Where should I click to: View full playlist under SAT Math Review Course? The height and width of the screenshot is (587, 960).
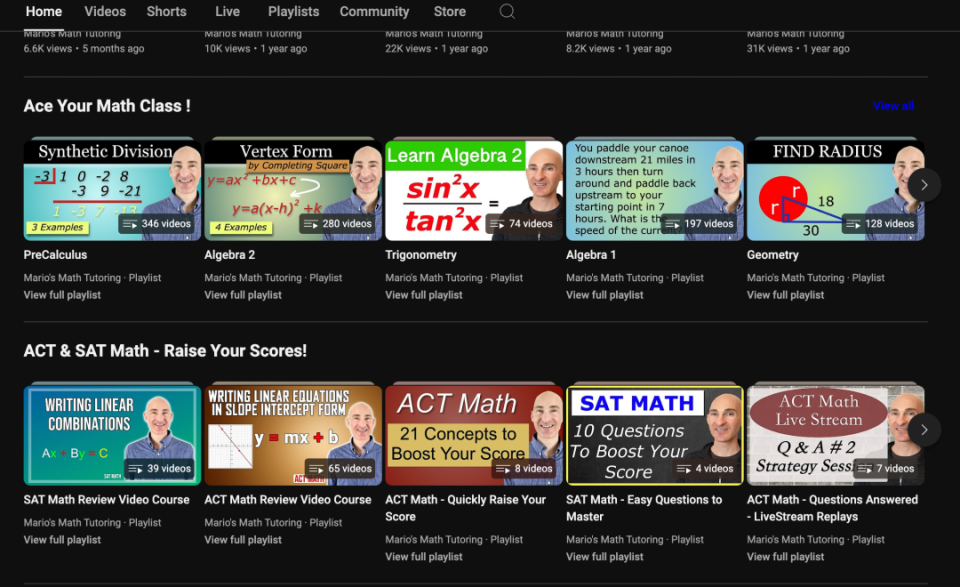click(62, 540)
